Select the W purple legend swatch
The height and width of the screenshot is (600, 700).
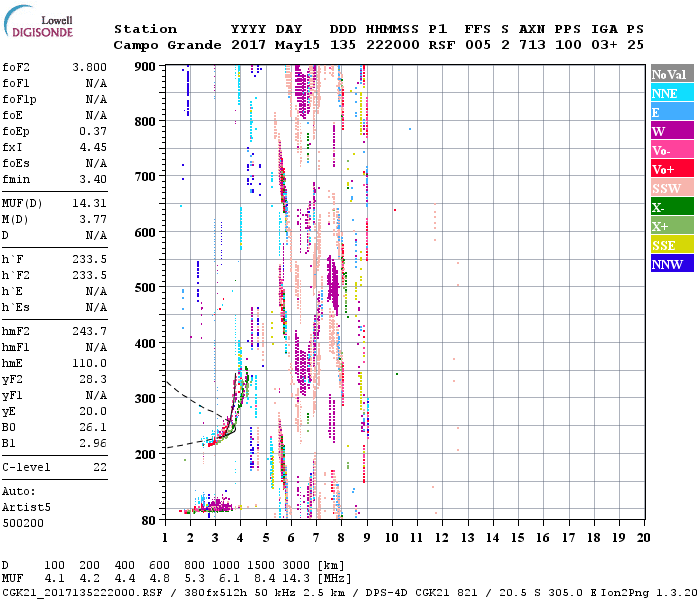pos(672,131)
